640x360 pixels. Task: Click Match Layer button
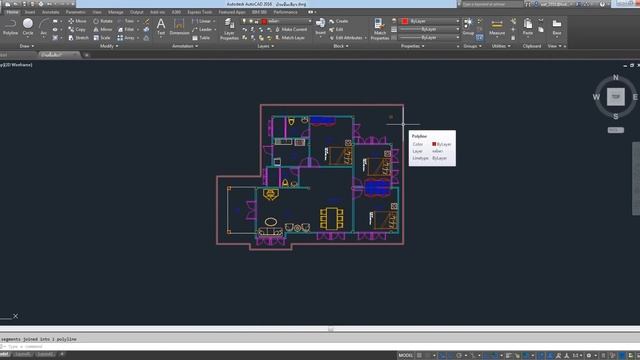tap(290, 38)
